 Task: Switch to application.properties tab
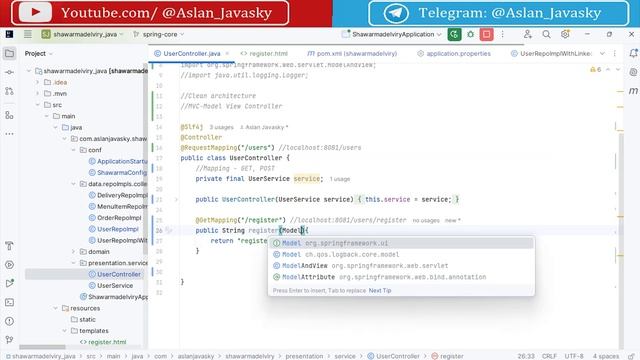[x=453, y=53]
